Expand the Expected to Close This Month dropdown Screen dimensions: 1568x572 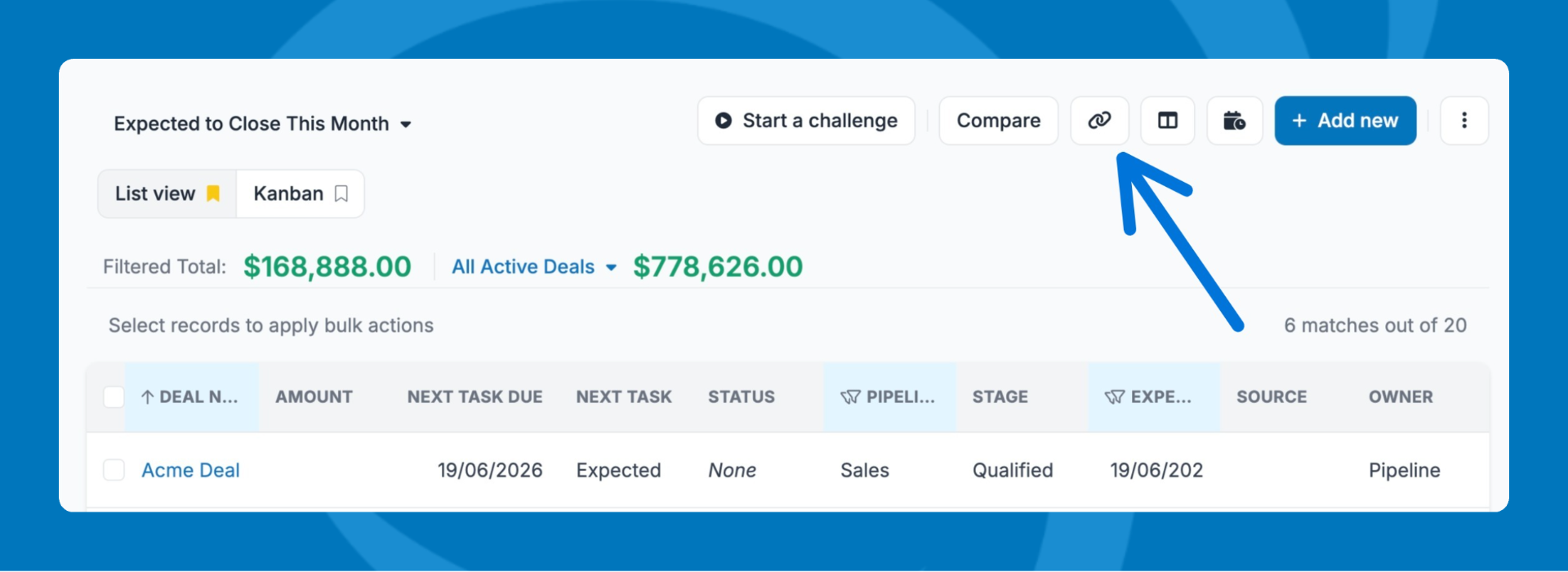tap(406, 124)
